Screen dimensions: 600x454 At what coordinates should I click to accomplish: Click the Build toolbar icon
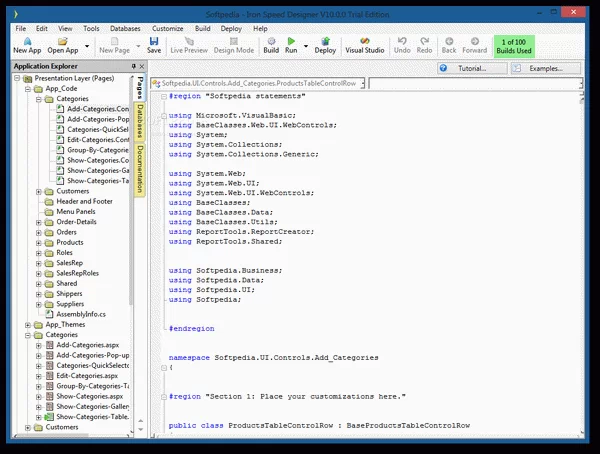tap(271, 45)
